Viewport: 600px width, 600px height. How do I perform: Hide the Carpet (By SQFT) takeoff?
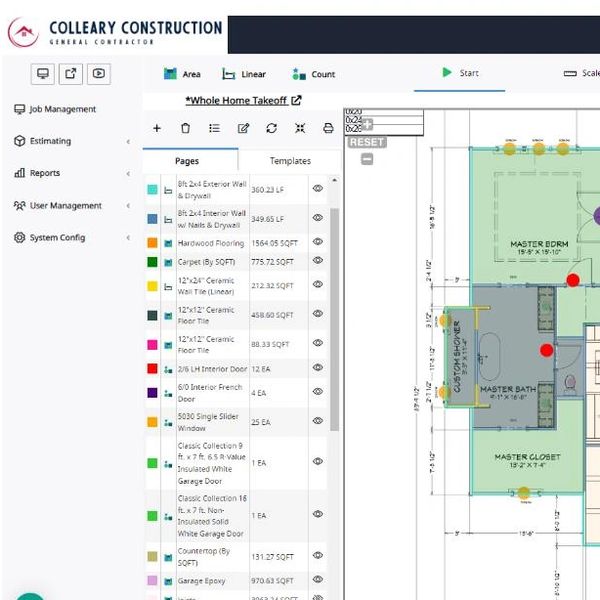click(x=318, y=260)
